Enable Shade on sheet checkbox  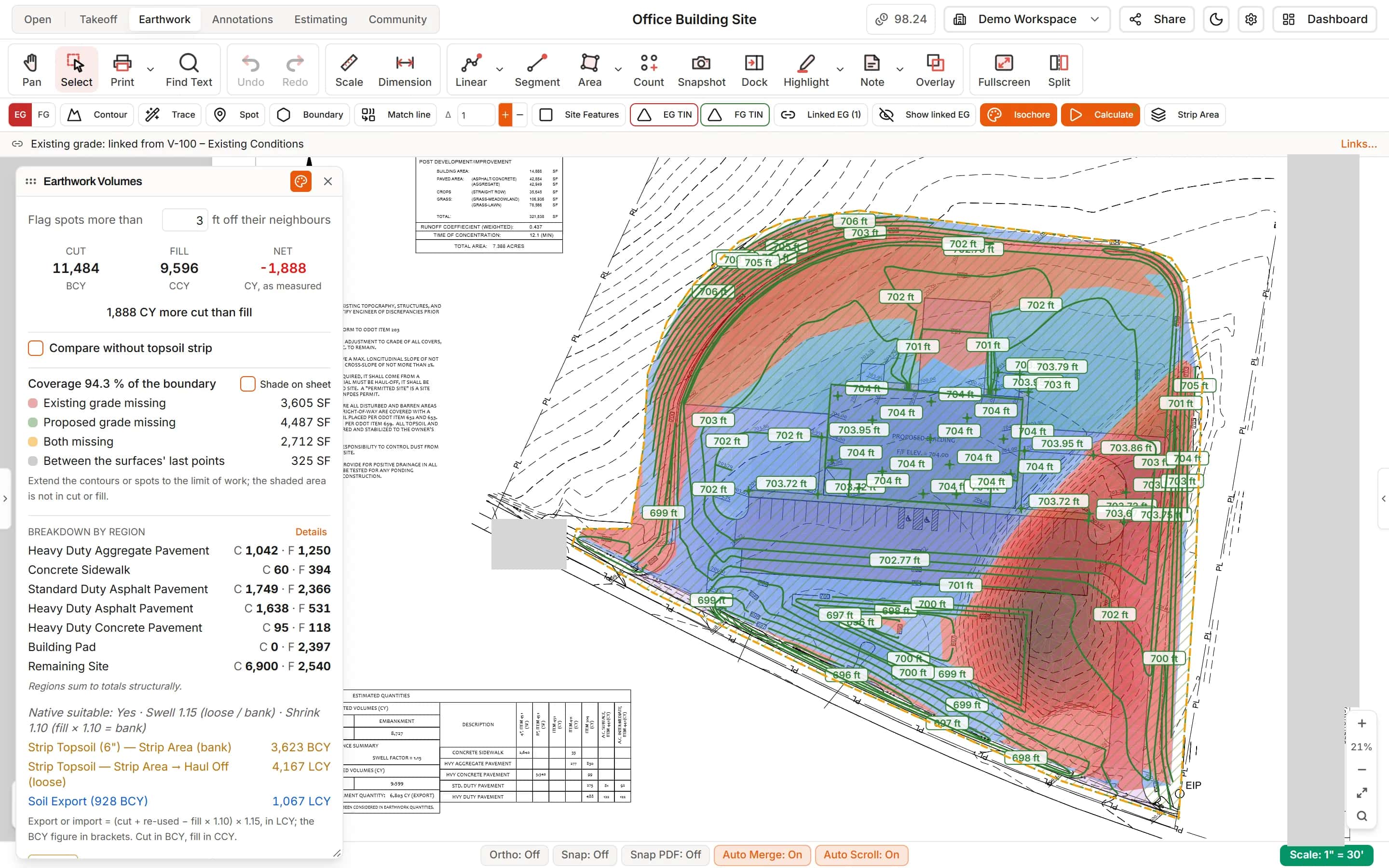point(247,384)
